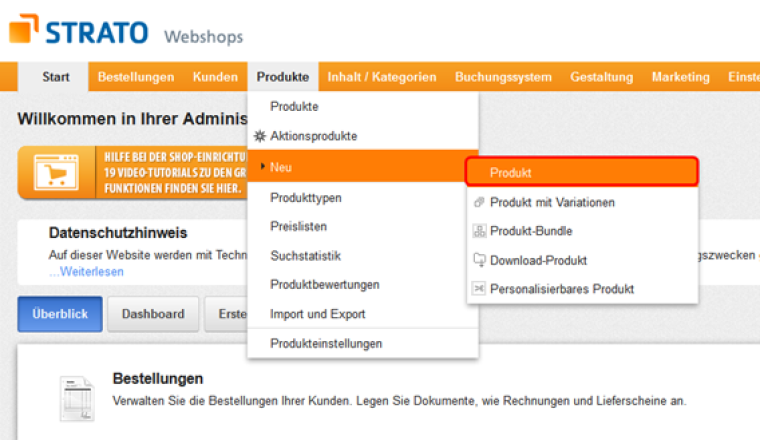Open the Gestaltung menu

[x=602, y=77]
